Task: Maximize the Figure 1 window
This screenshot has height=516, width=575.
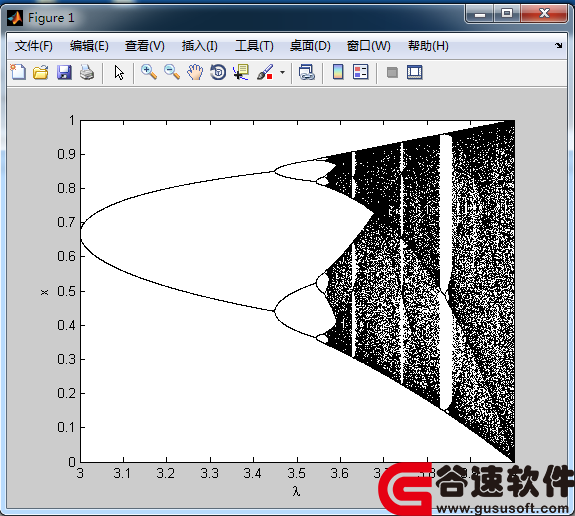Action: (x=507, y=14)
